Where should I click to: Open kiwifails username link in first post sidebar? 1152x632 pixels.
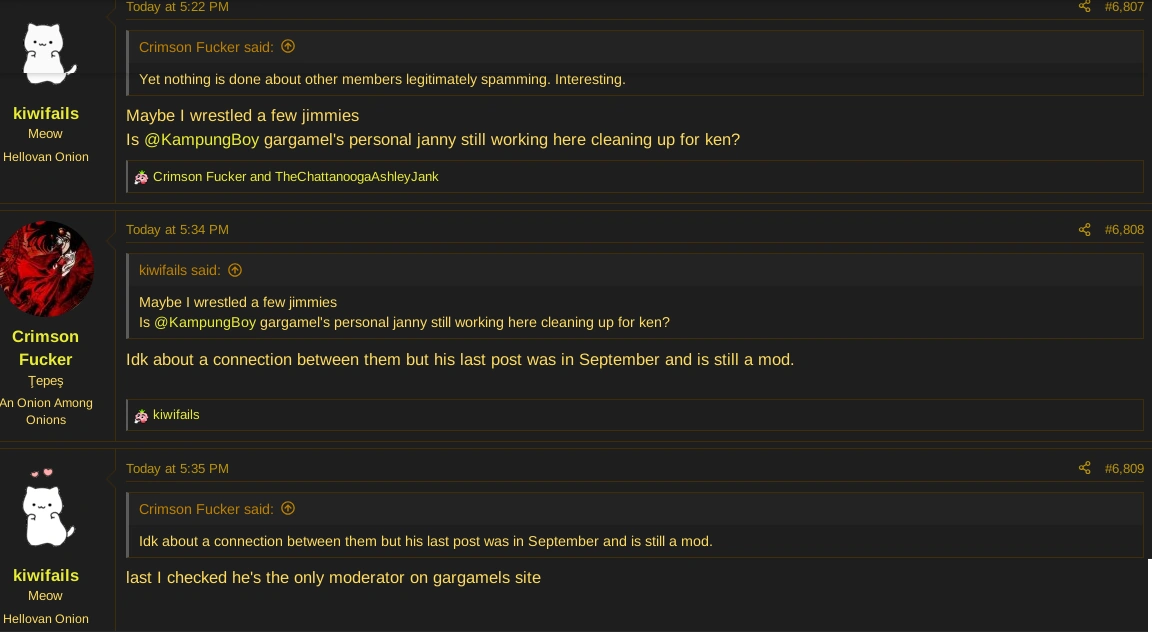point(46,114)
